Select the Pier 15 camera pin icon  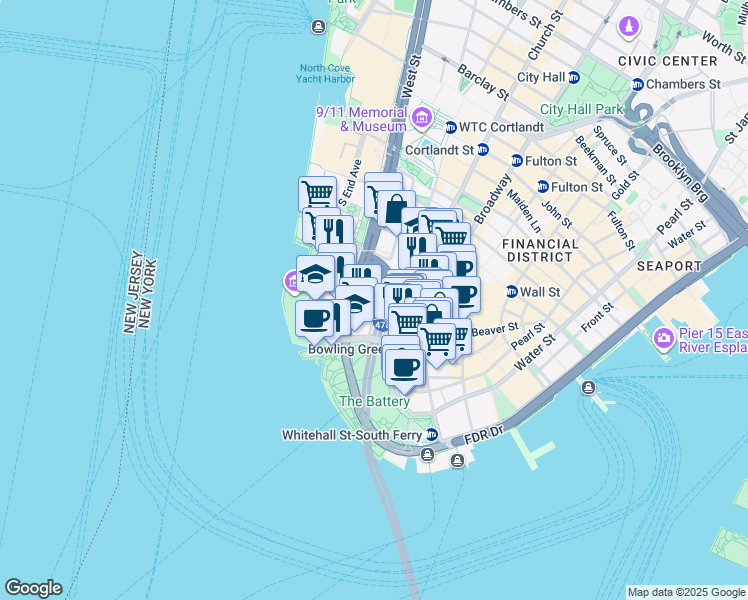coord(663,339)
